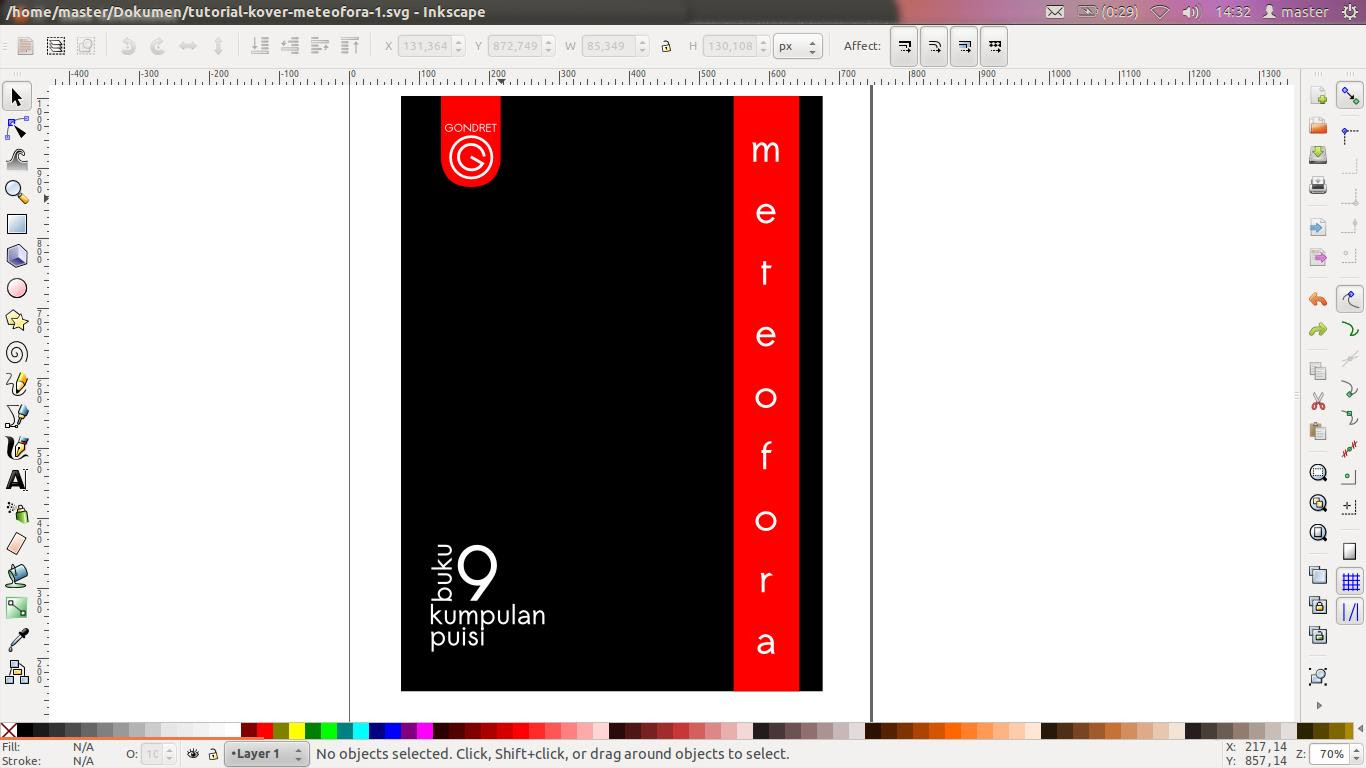Click the Select all objects button

26,46
